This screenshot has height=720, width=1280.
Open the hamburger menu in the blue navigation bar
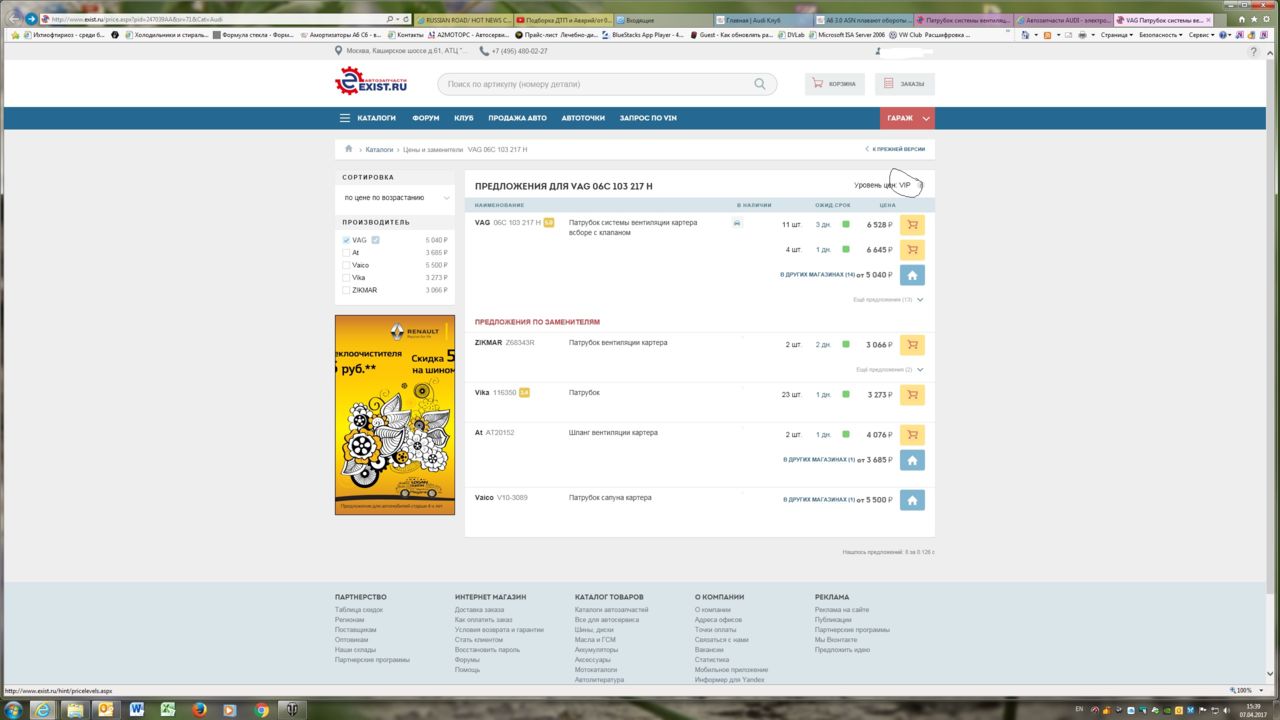(345, 118)
